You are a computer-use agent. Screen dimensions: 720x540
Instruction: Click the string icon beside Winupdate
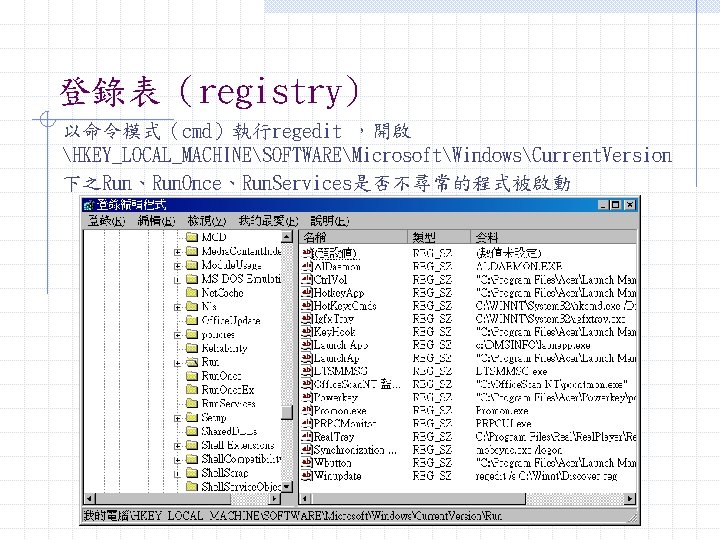pos(307,475)
